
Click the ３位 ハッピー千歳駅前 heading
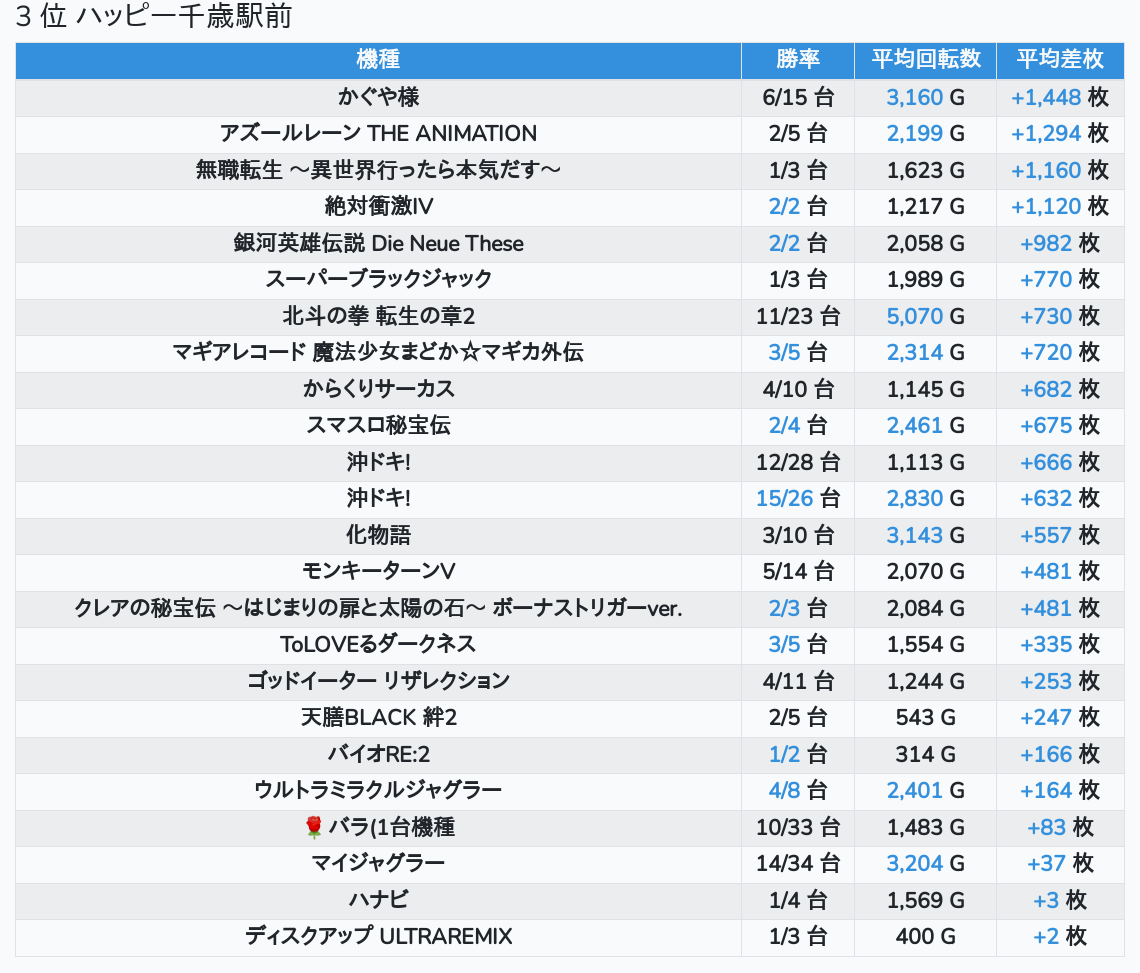pos(153,17)
